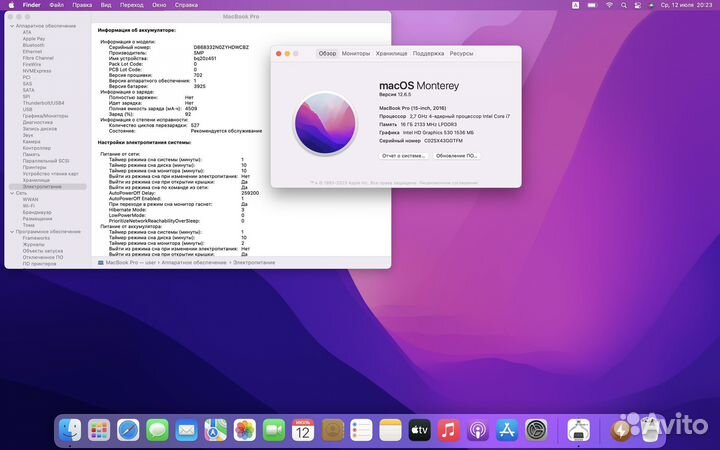720x450 pixels.
Task: Select Ethernet in the hardware list
Action: pyautogui.click(x=32, y=52)
